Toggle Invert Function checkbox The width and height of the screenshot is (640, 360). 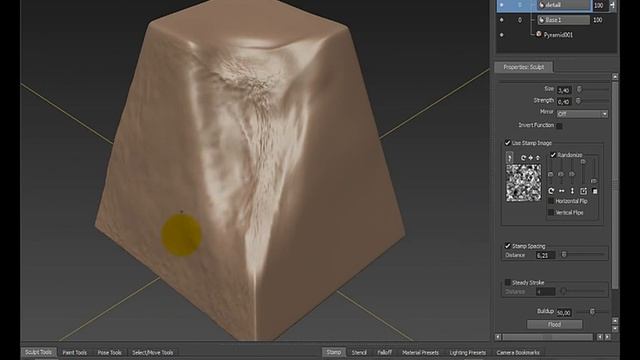(560, 126)
